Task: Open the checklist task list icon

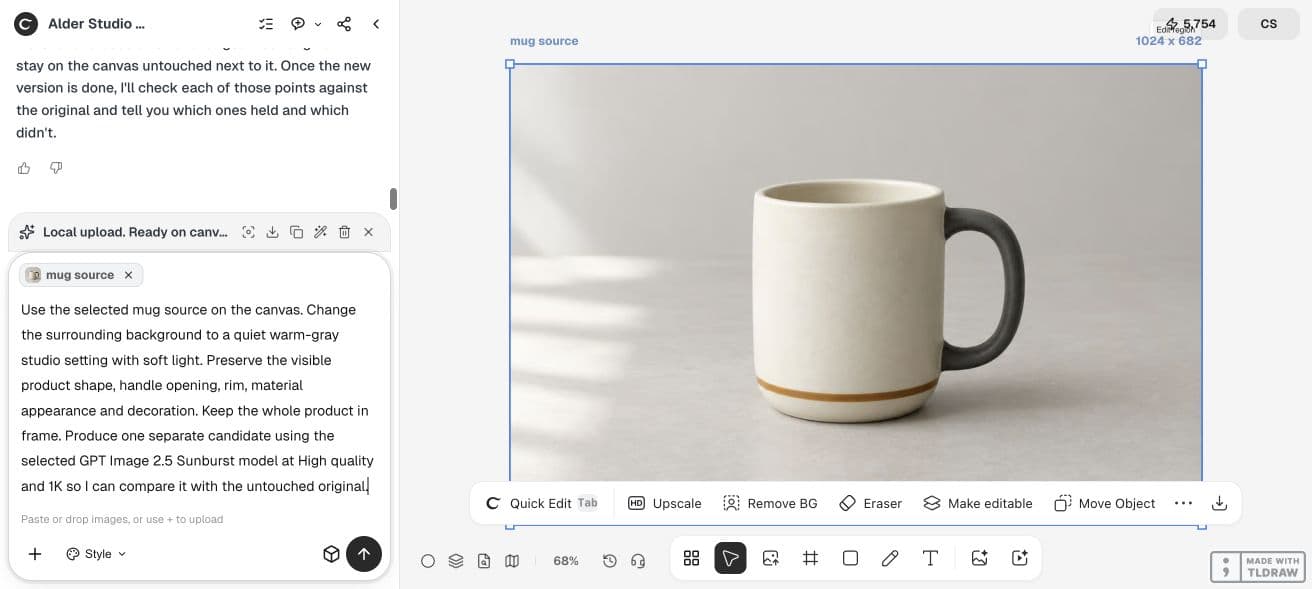Action: [x=265, y=24]
